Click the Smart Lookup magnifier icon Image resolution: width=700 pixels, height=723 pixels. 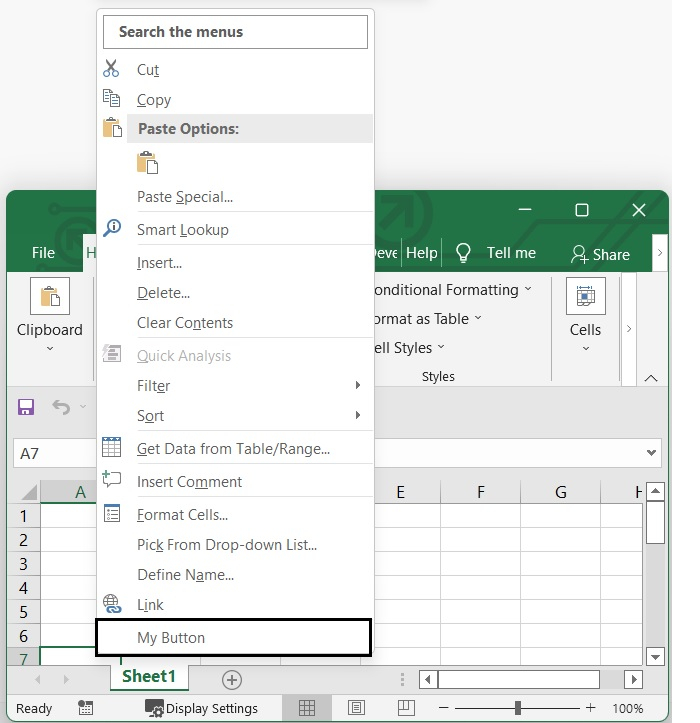click(x=112, y=228)
